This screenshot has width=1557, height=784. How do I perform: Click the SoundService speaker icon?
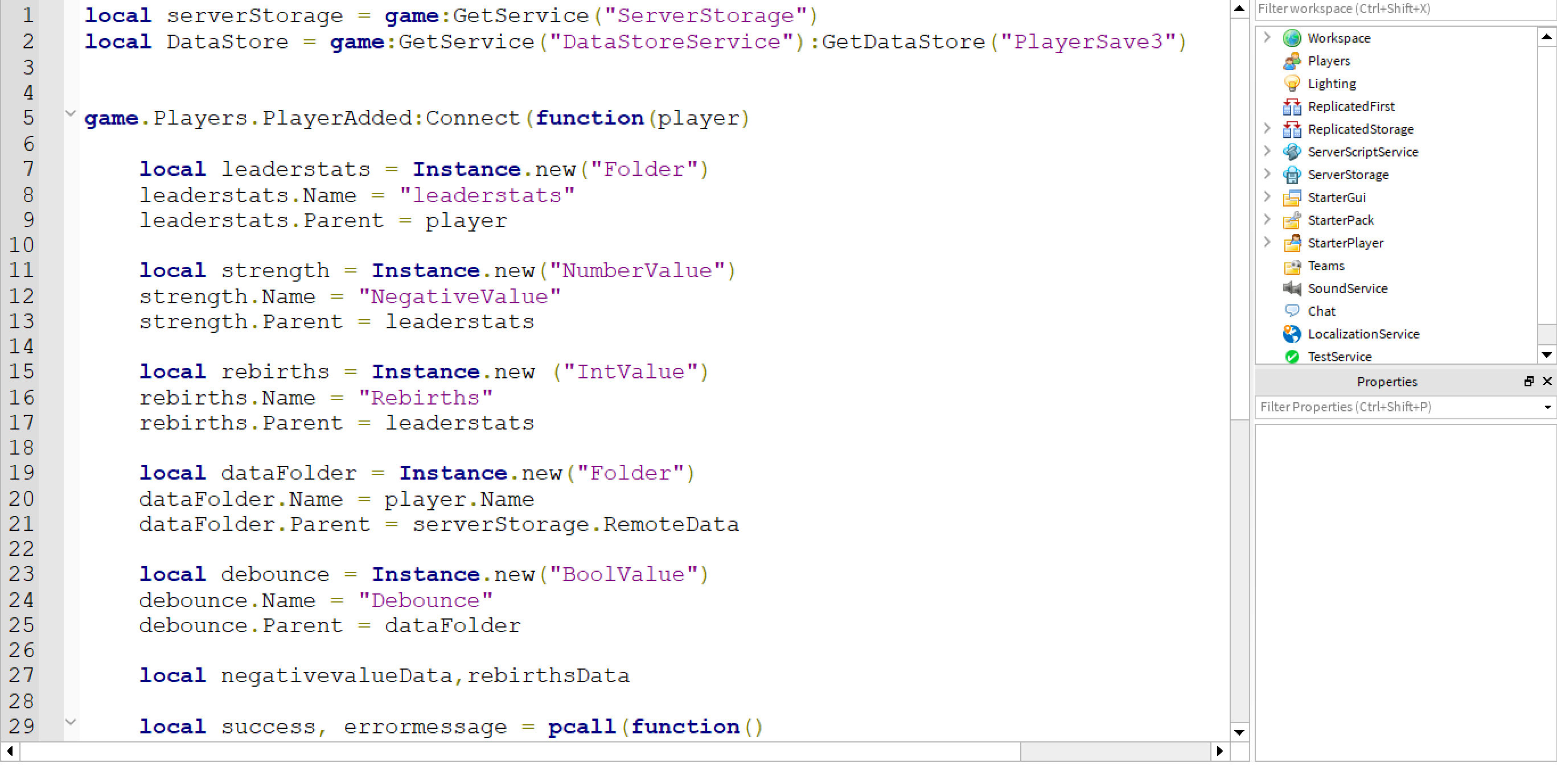(x=1292, y=288)
